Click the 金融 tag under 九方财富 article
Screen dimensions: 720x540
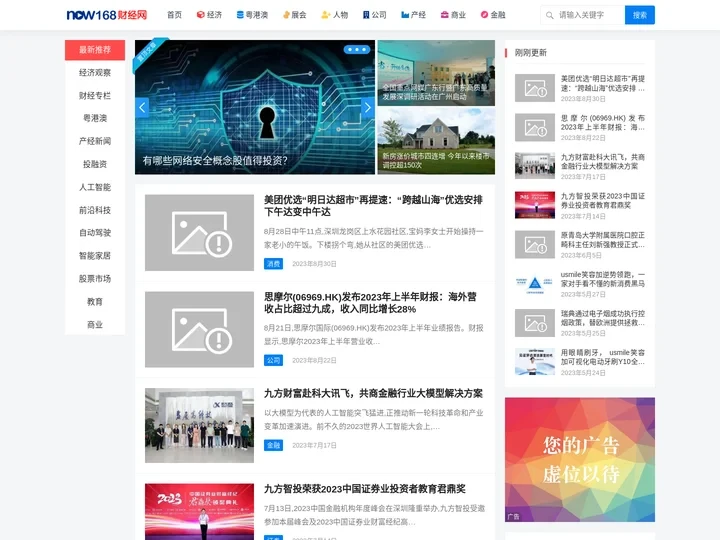(273, 445)
